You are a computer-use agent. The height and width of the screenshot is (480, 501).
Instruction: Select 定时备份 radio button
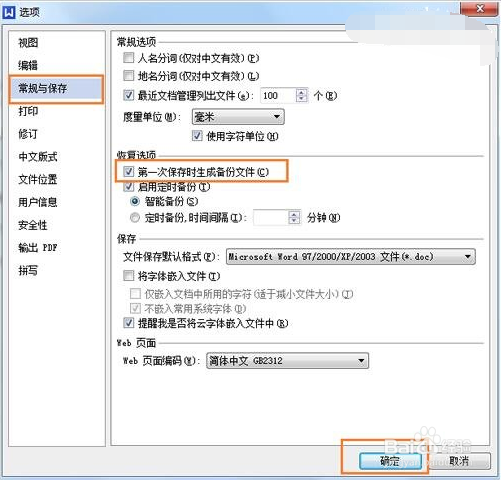coord(135,218)
